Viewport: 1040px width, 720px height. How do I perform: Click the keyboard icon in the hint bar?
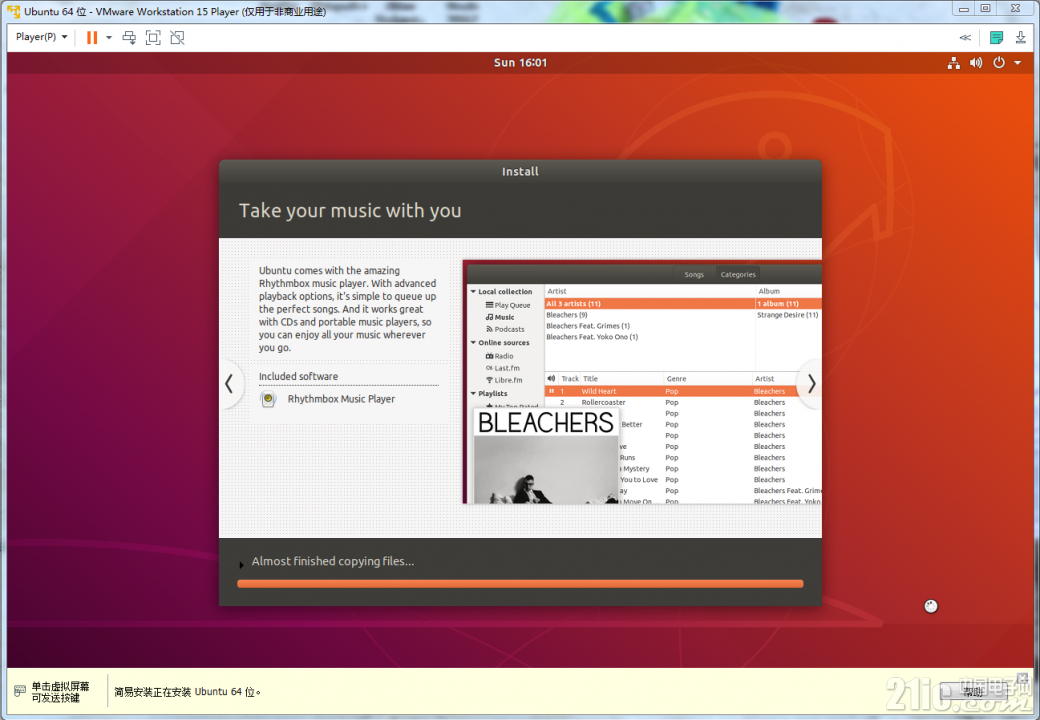pos(20,691)
